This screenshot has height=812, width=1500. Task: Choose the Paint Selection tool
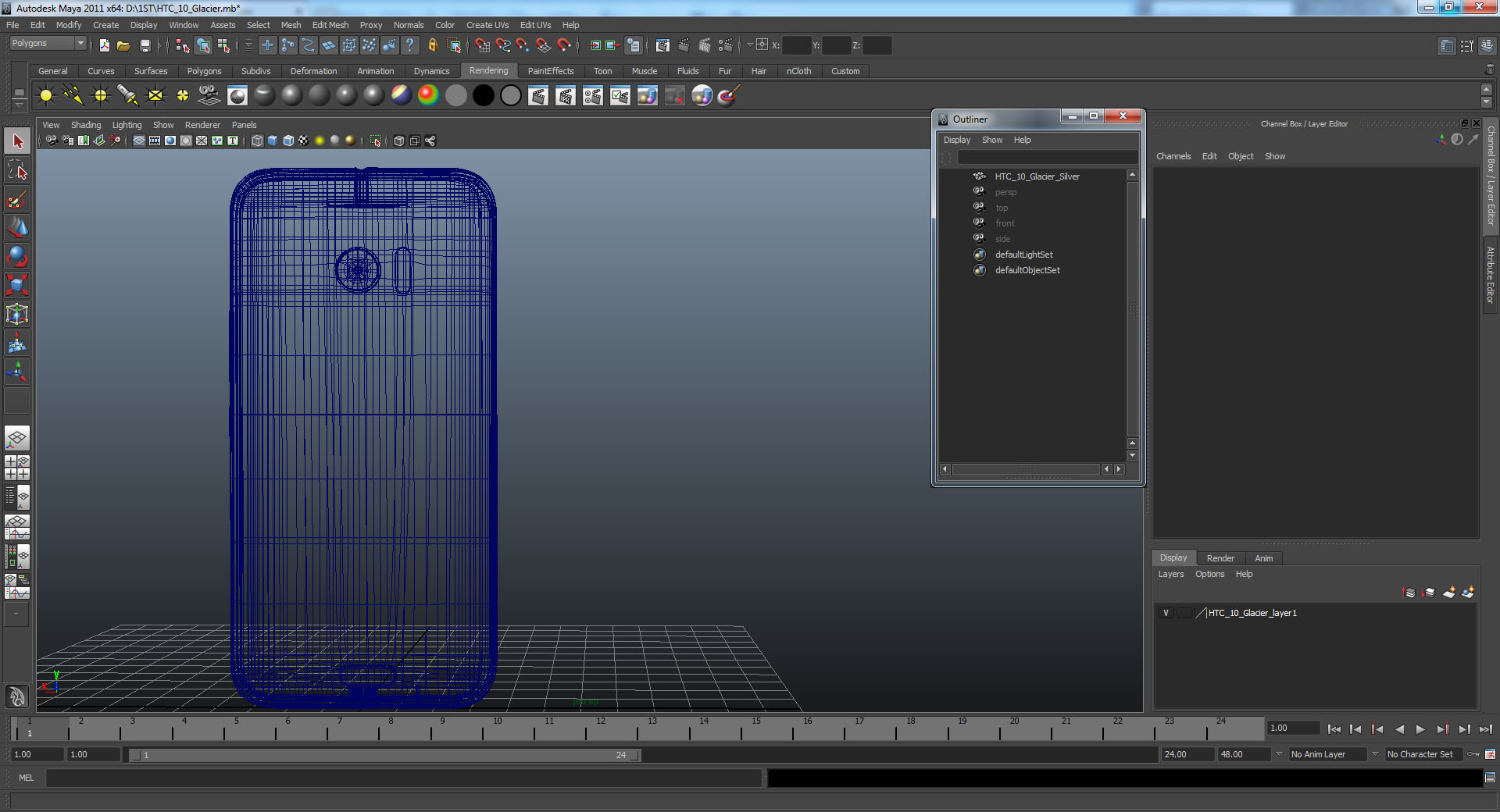[17, 199]
